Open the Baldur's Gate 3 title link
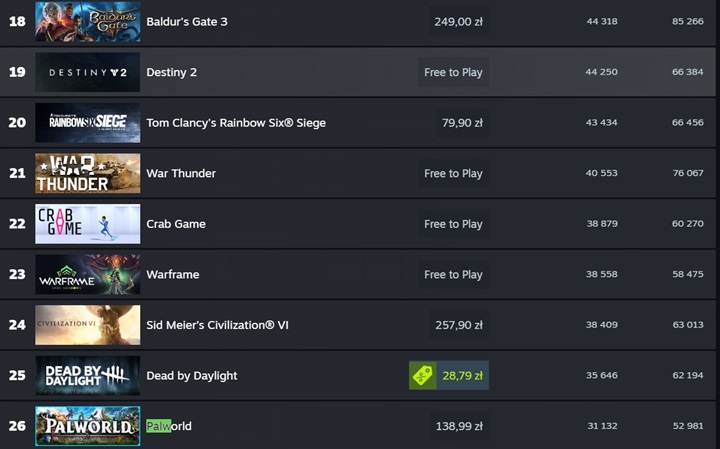Screen dimensions: 720x449 click(187, 22)
